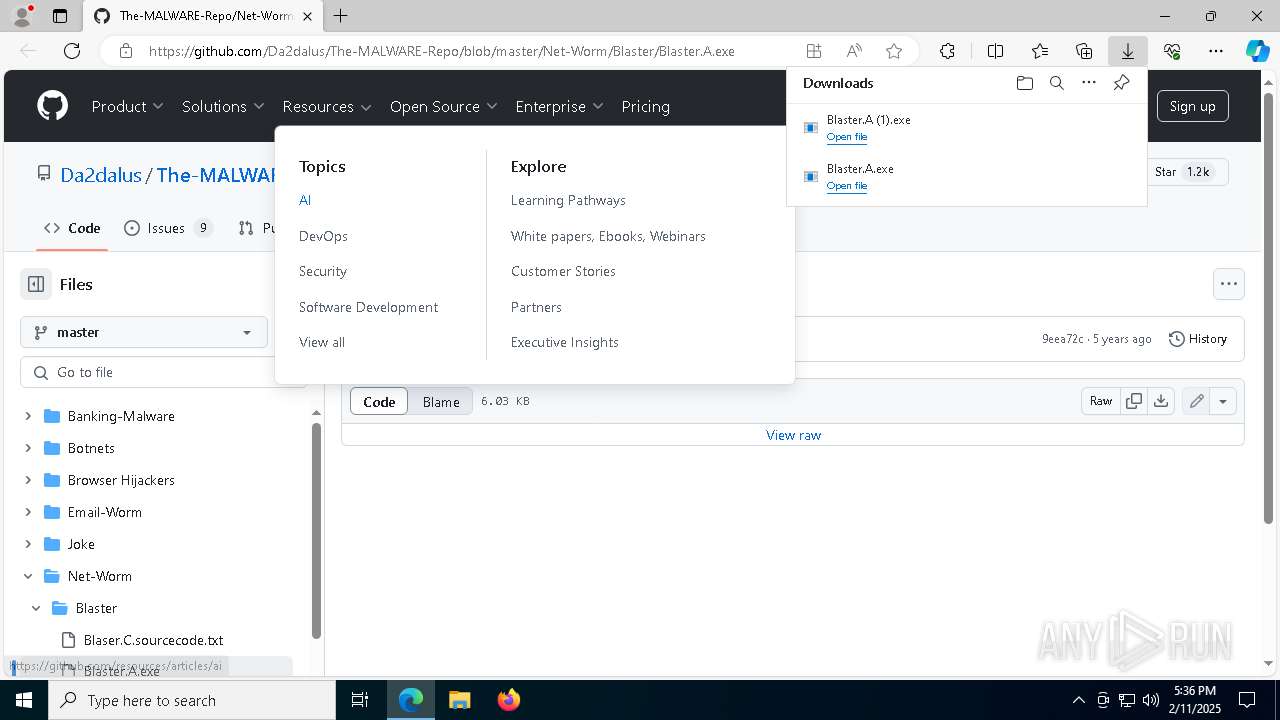Viewport: 1280px width, 720px height.
Task: Open new browser tab
Action: (x=341, y=16)
